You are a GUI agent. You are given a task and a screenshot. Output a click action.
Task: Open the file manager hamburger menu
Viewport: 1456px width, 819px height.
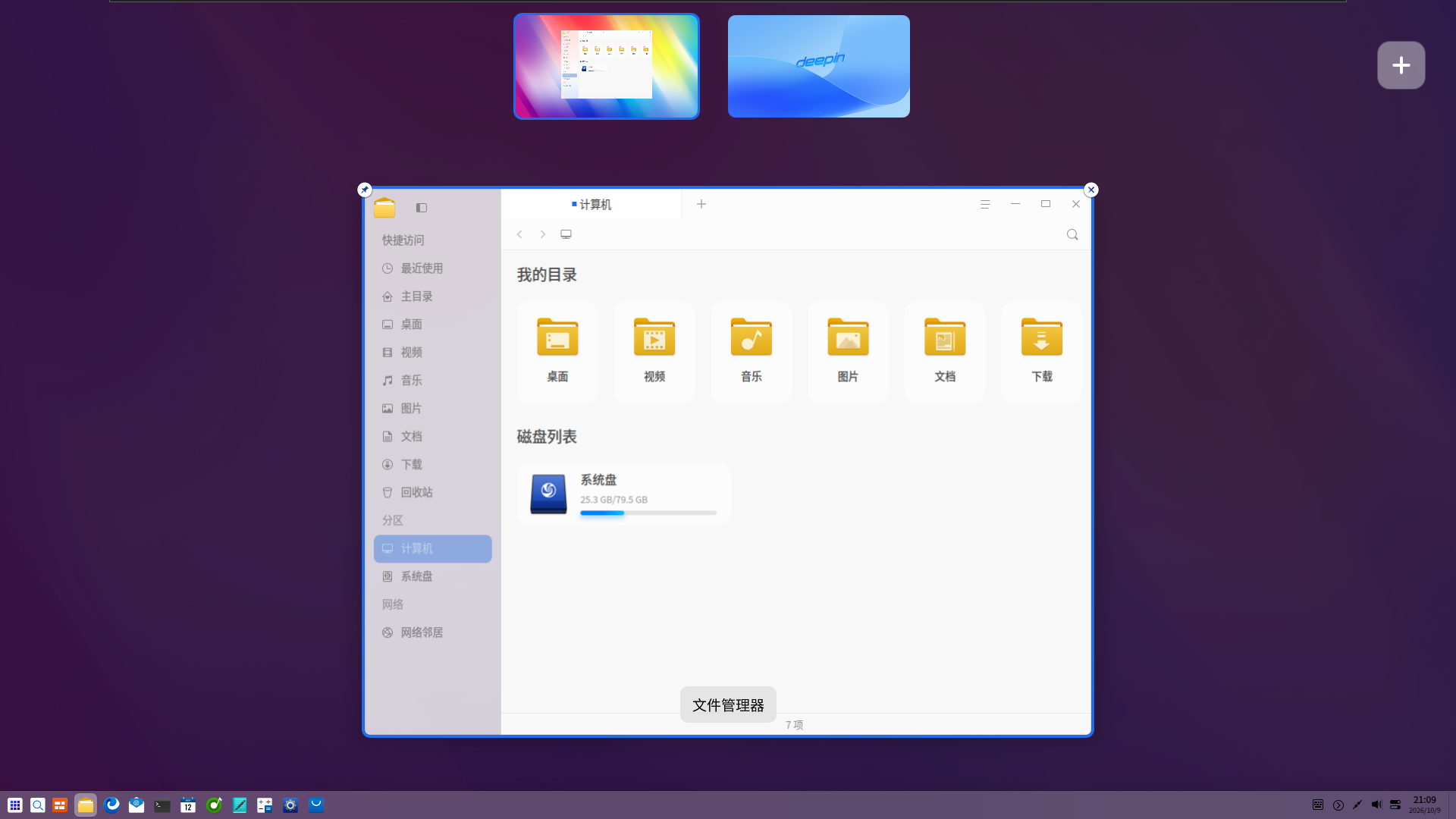[985, 205]
